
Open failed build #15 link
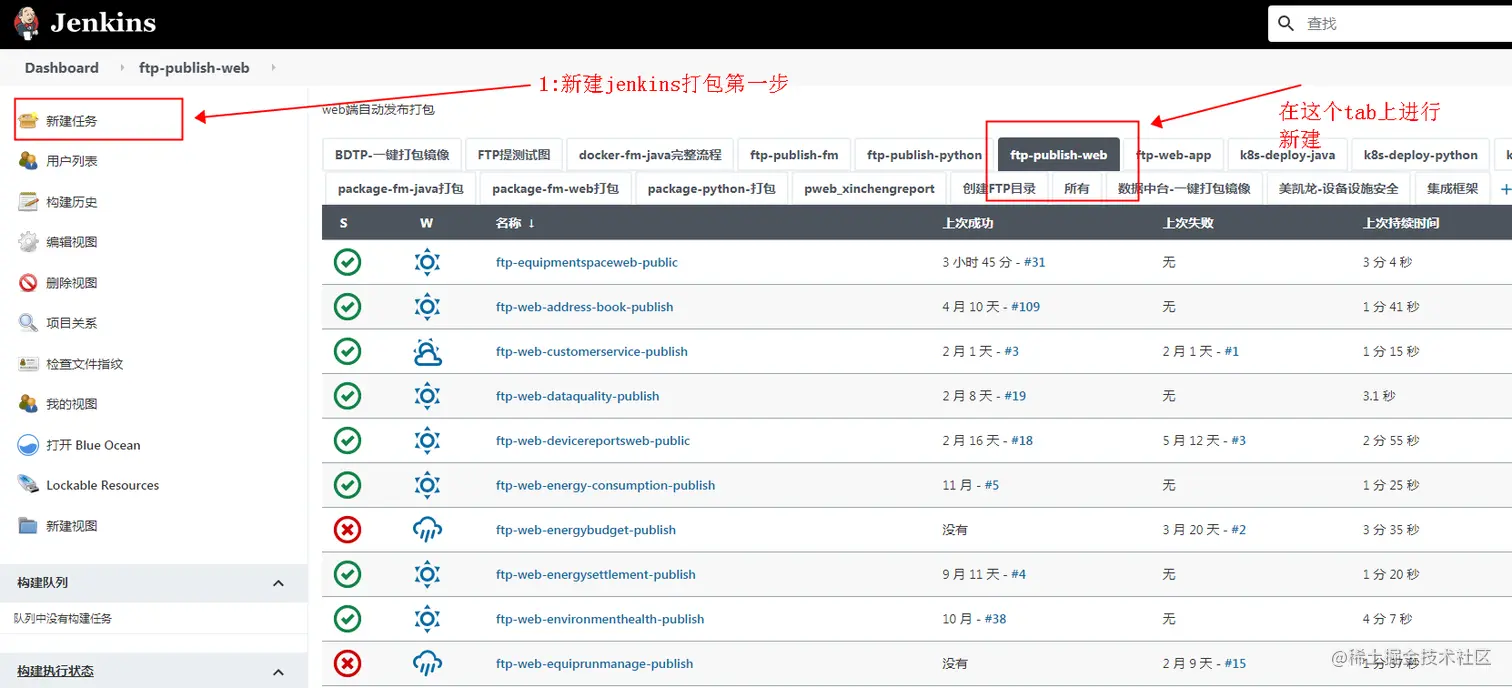click(1235, 663)
